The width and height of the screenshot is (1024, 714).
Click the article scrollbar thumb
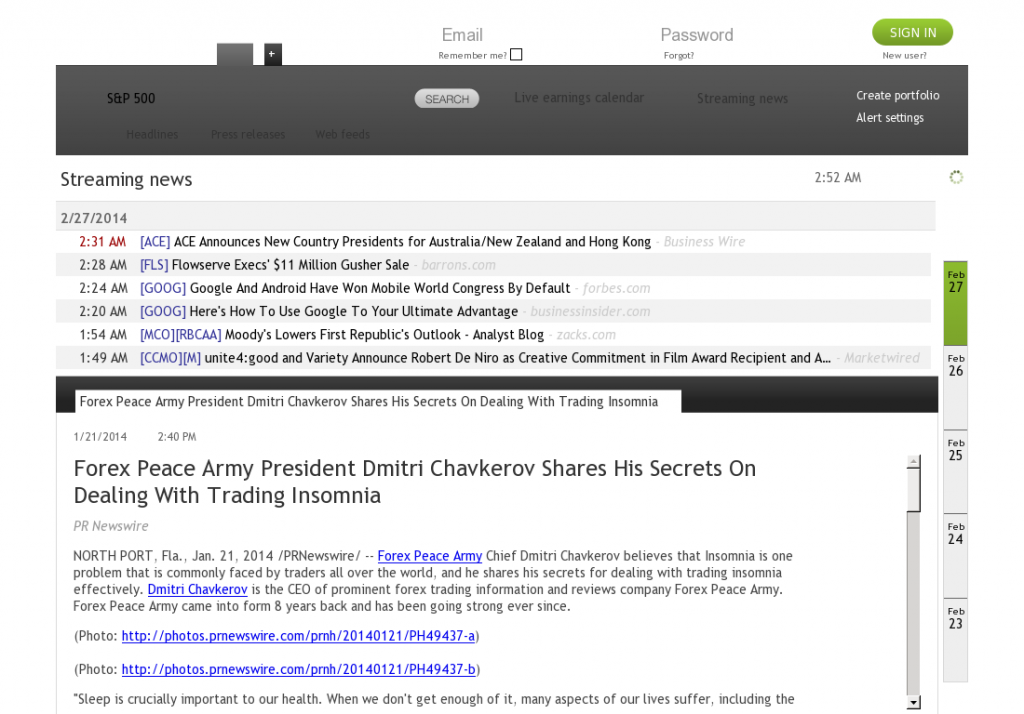914,490
